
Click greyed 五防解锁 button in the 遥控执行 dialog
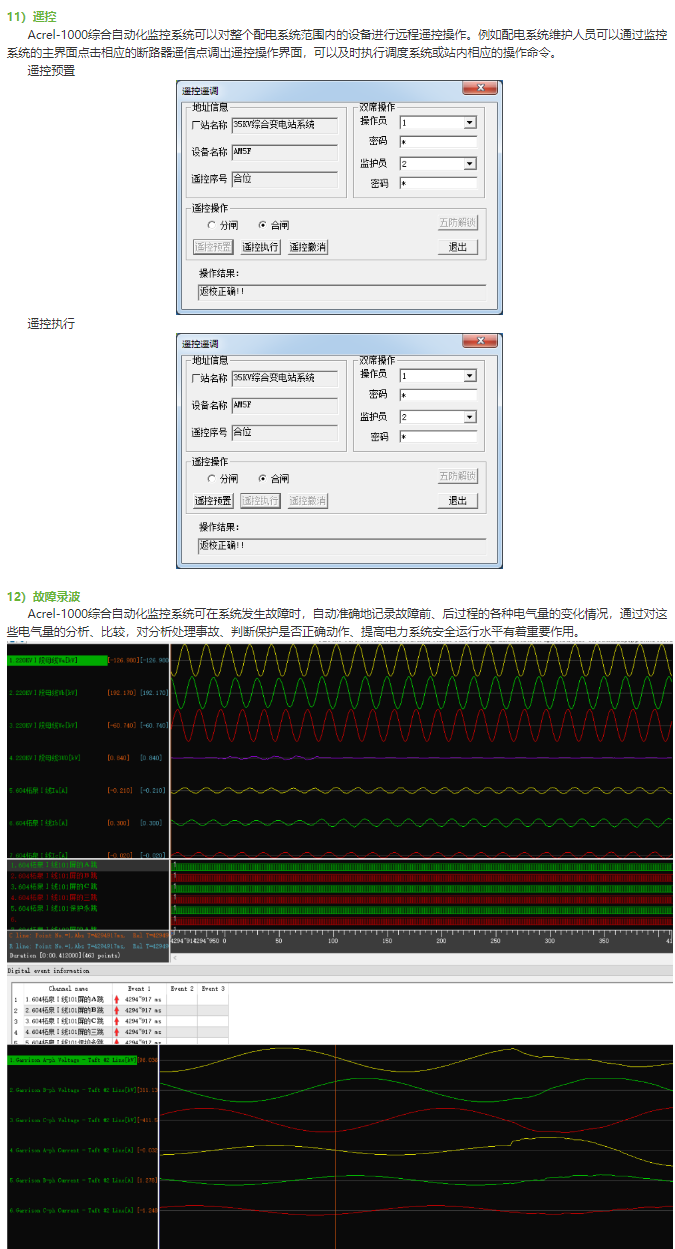[x=458, y=476]
